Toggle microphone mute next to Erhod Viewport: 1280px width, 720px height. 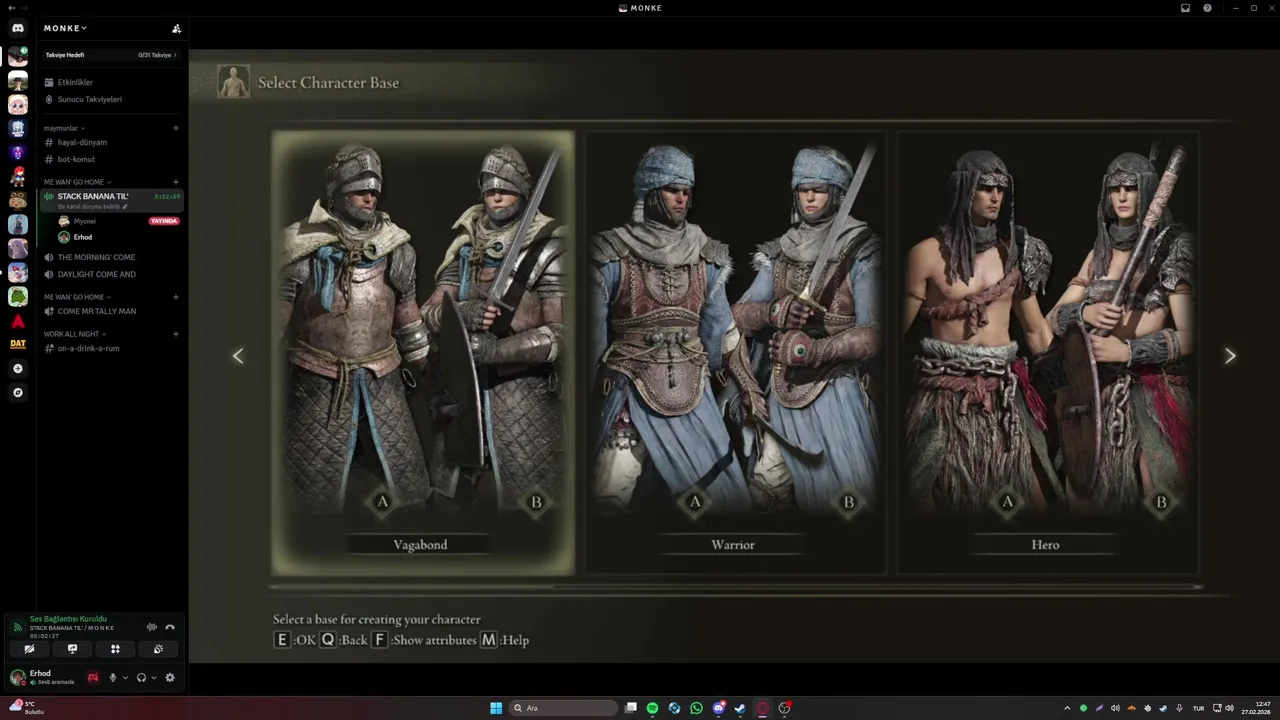(113, 678)
